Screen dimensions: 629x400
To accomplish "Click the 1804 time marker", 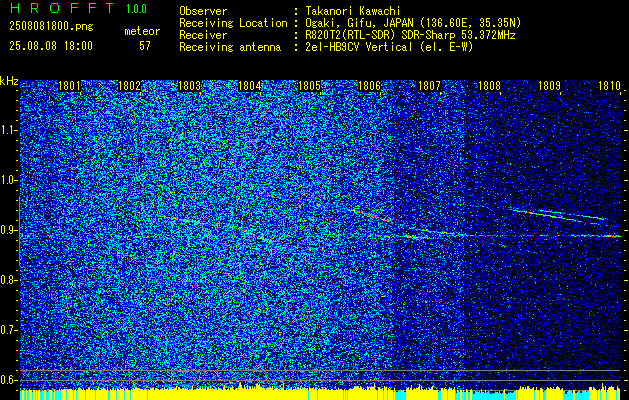I will coord(249,86).
